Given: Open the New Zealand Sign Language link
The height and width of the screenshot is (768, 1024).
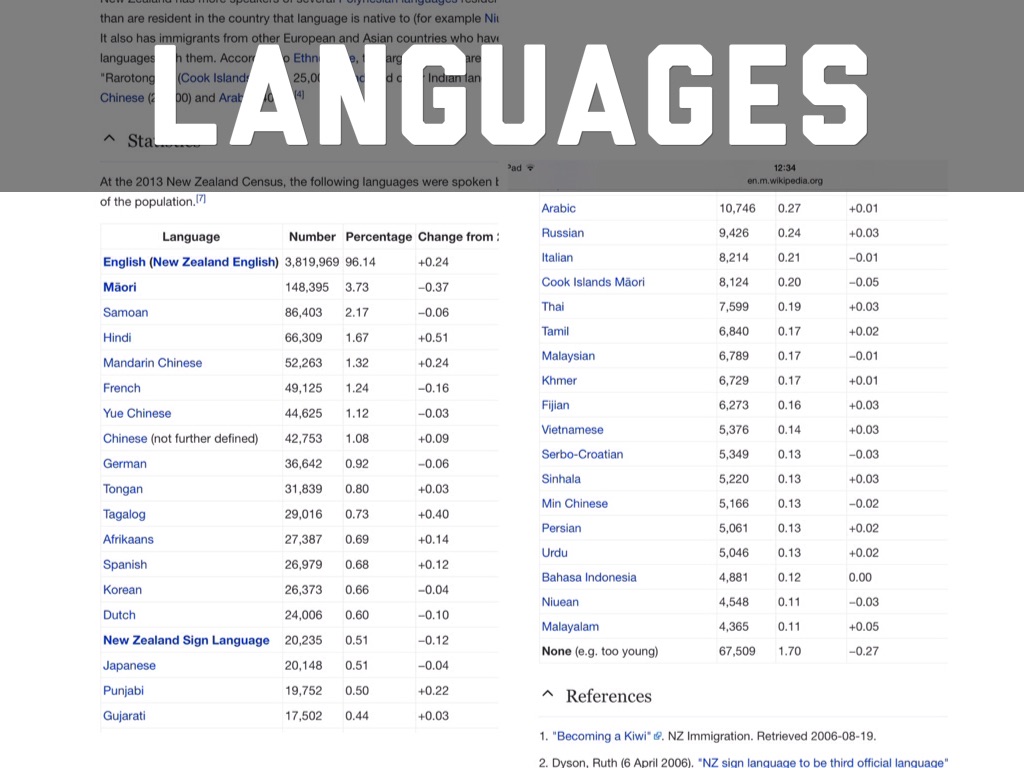Looking at the screenshot, I should pos(186,640).
